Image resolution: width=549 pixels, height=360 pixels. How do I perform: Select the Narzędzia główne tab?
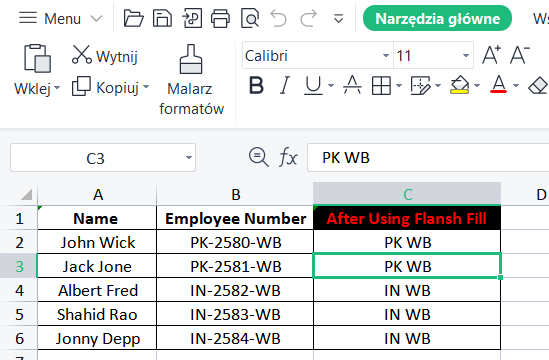click(x=437, y=18)
